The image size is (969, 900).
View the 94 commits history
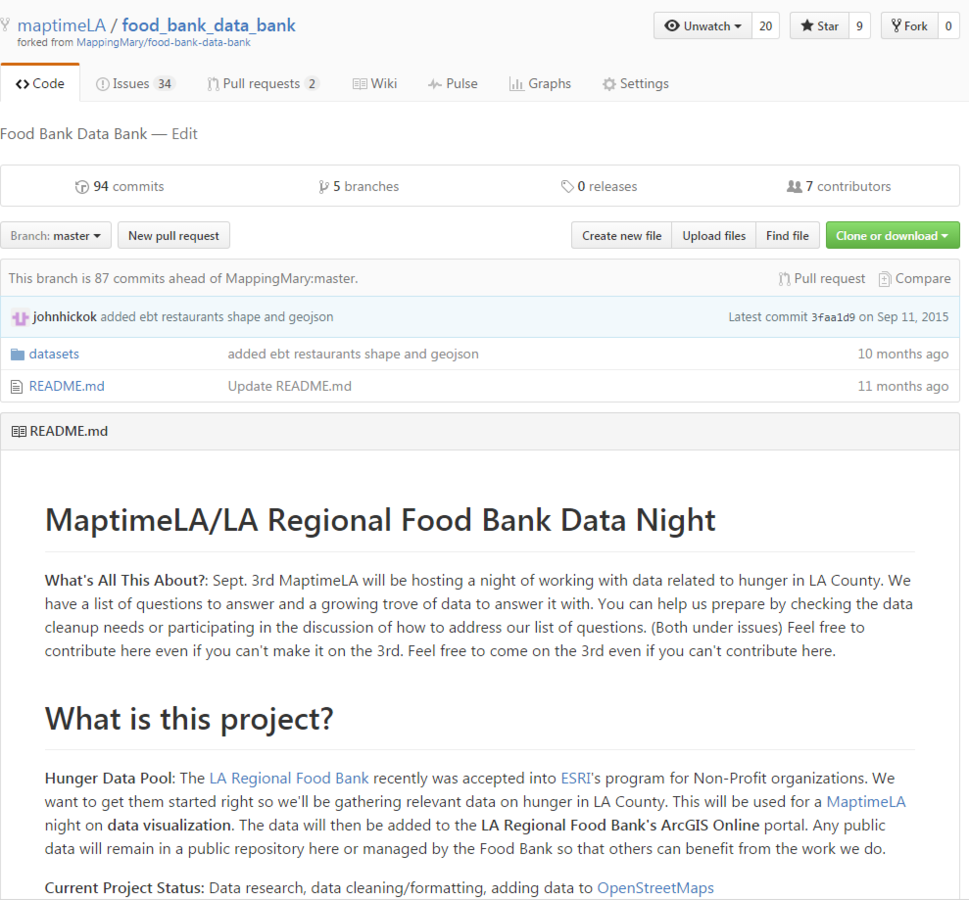[120, 187]
